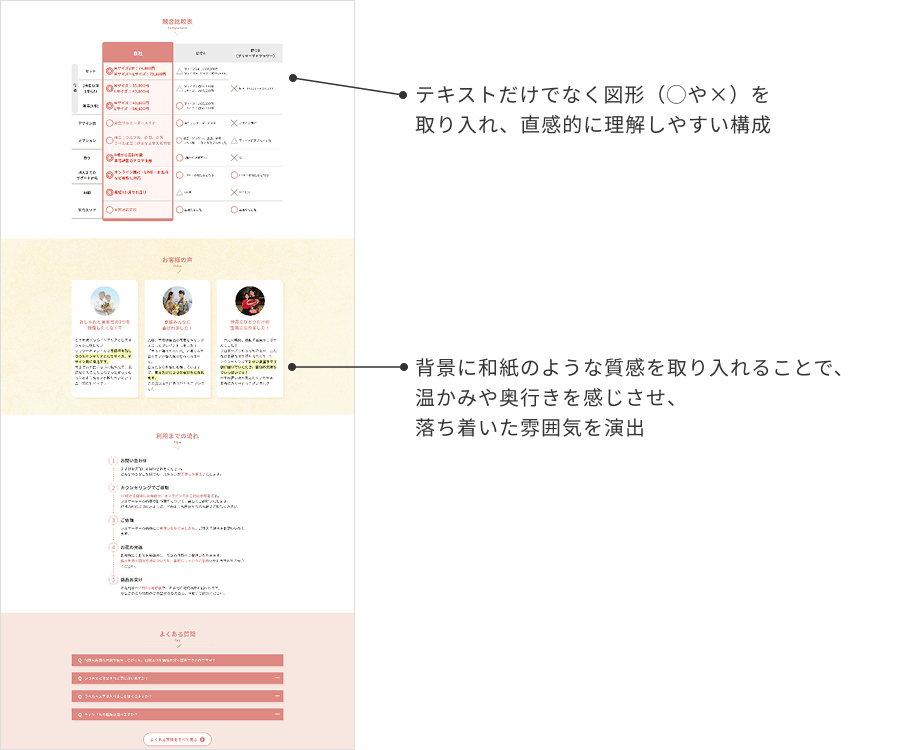
Task: Click the step 1 number circle
Action: [113, 461]
